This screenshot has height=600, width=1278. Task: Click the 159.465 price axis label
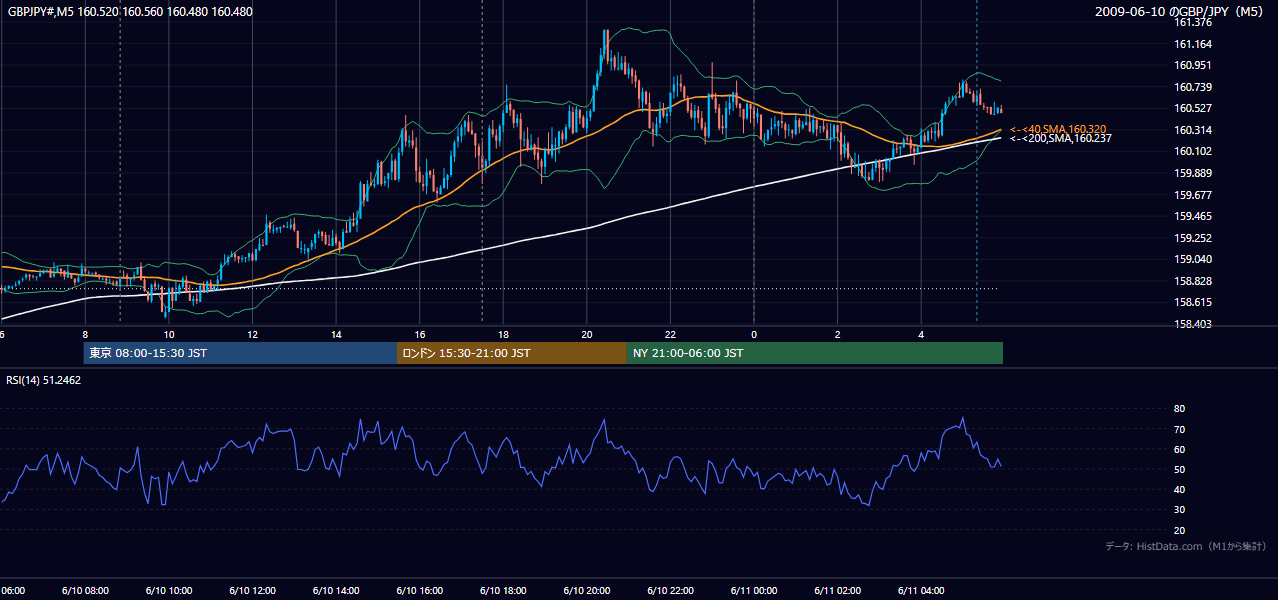[x=1193, y=216]
